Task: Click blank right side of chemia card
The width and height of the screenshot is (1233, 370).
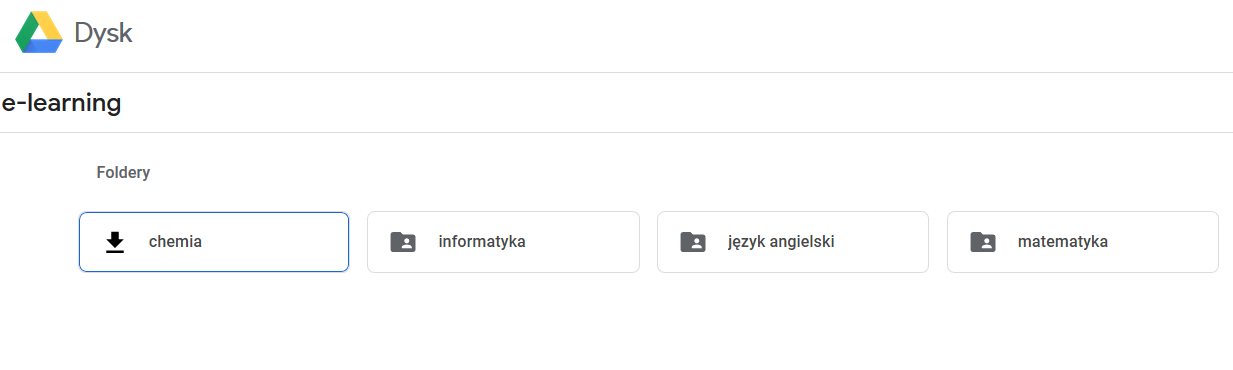Action: click(x=280, y=242)
